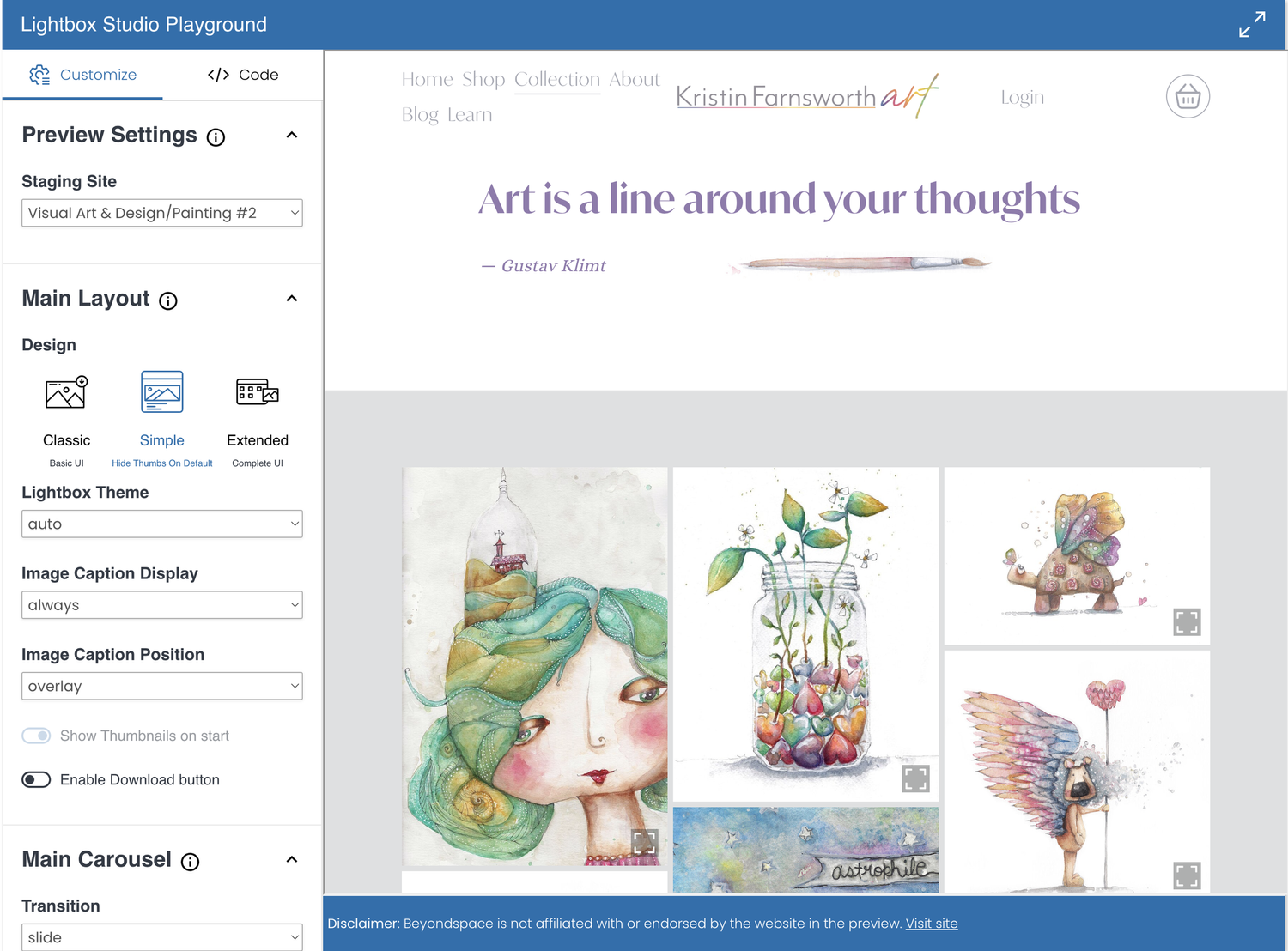
Task: Open the Shop menu item
Action: coord(483,80)
